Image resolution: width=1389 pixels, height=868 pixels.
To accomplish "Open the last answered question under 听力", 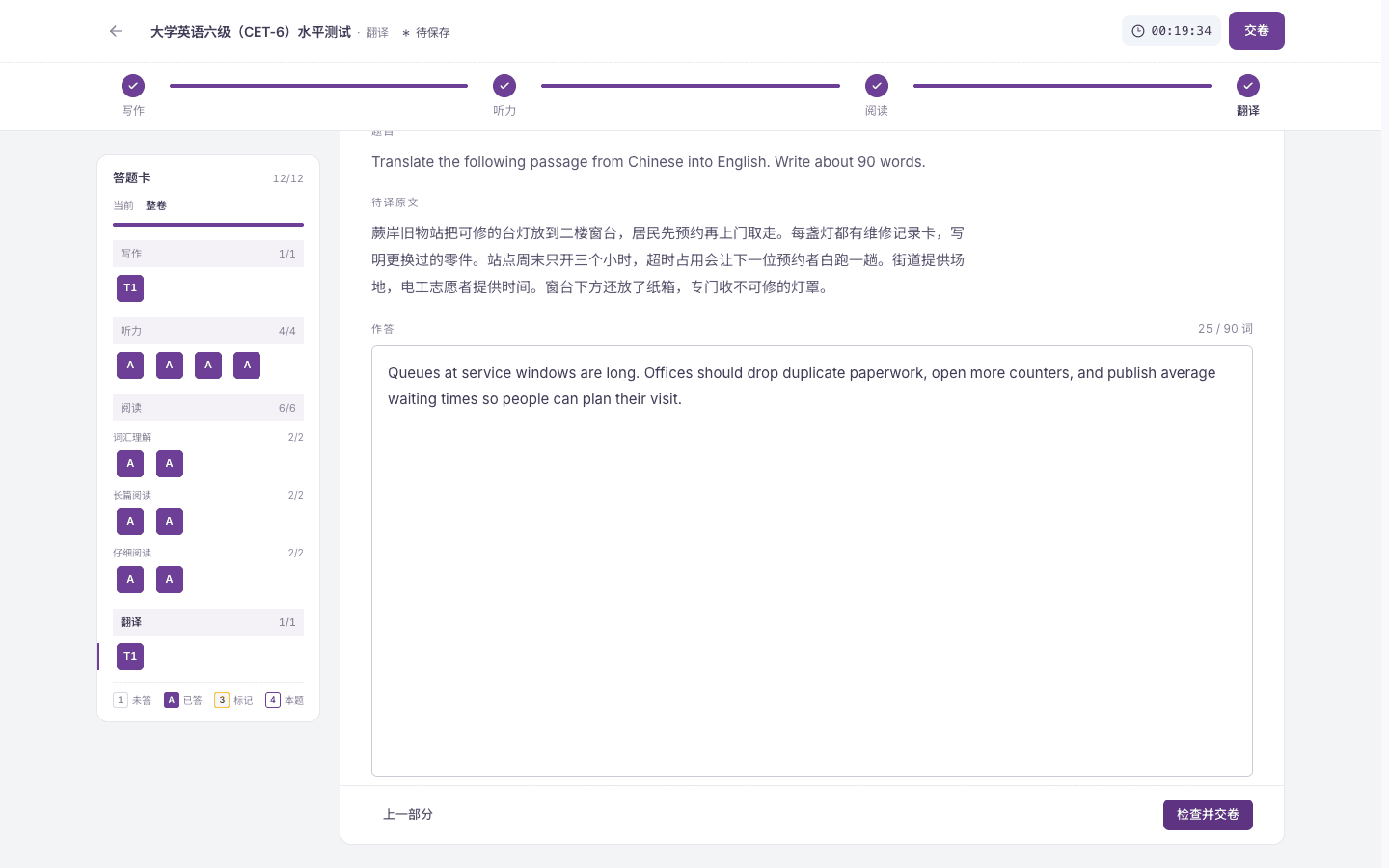I will (x=247, y=366).
